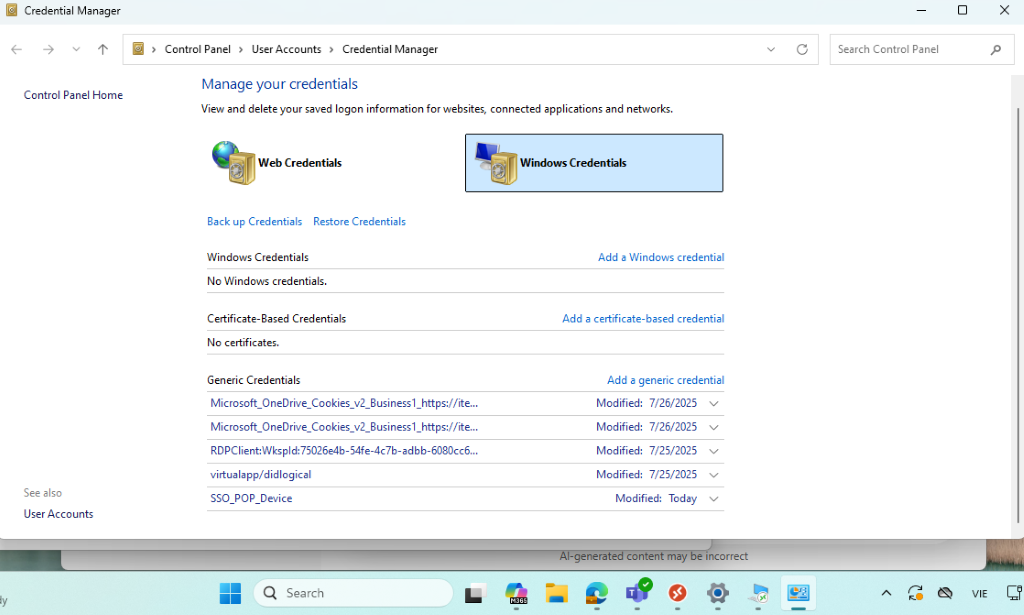Show hidden system tray icons
The height and width of the screenshot is (615, 1024).
point(886,593)
